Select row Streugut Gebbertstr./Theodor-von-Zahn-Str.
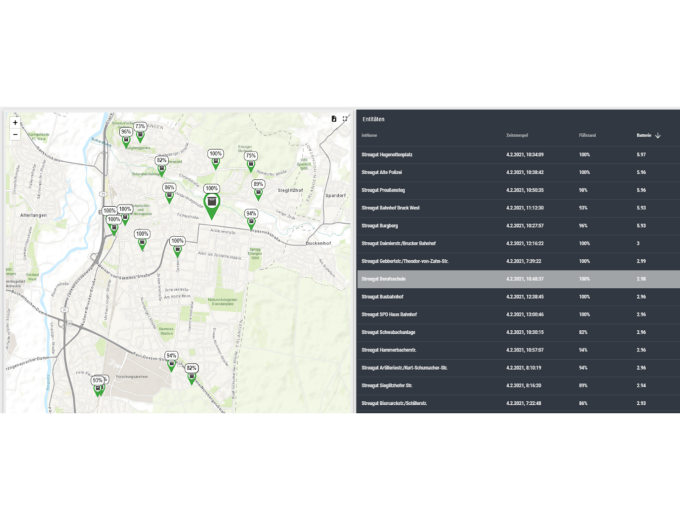 tap(518, 262)
